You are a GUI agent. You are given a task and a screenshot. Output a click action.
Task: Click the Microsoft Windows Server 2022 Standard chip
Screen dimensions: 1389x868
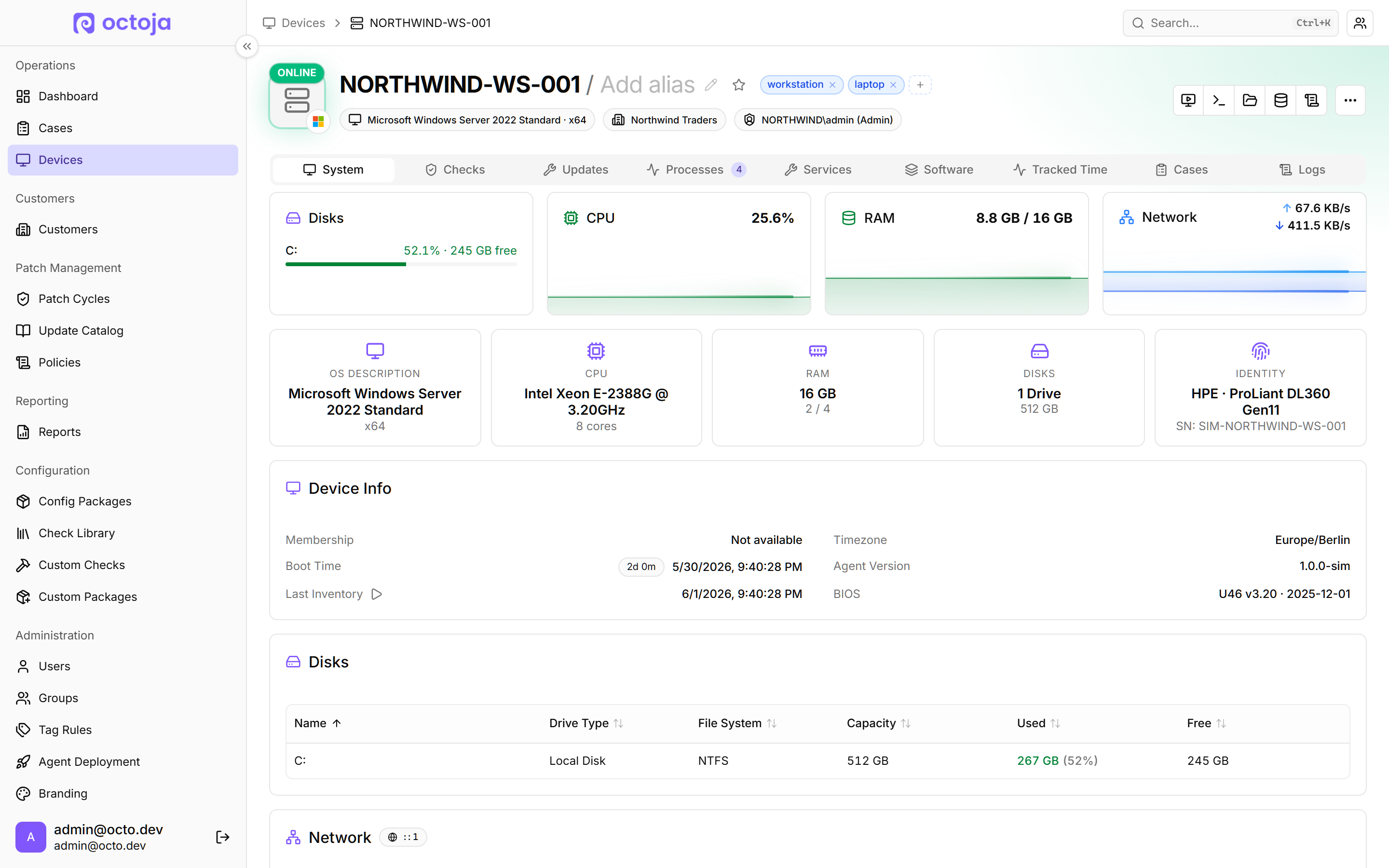tap(467, 120)
